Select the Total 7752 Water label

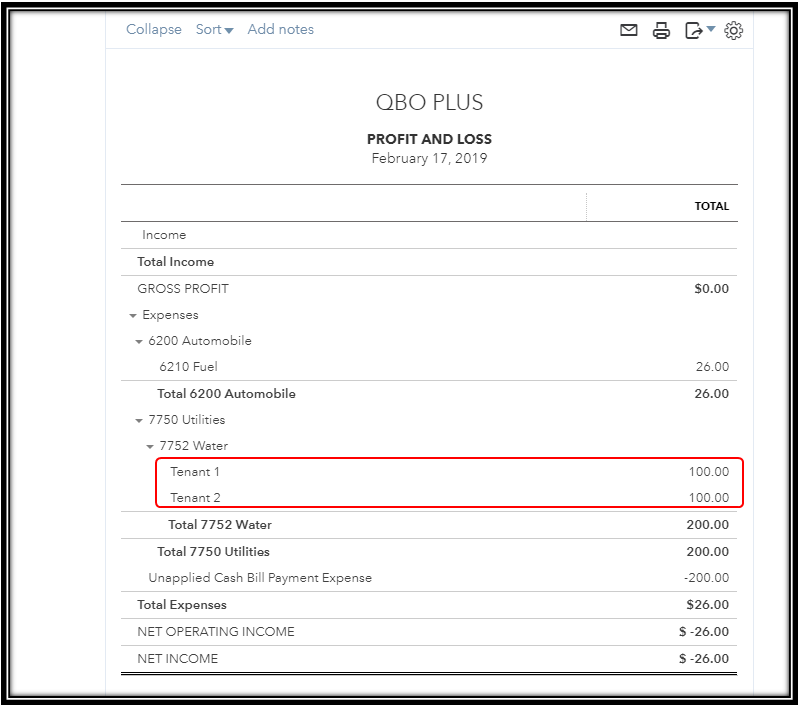pos(220,525)
